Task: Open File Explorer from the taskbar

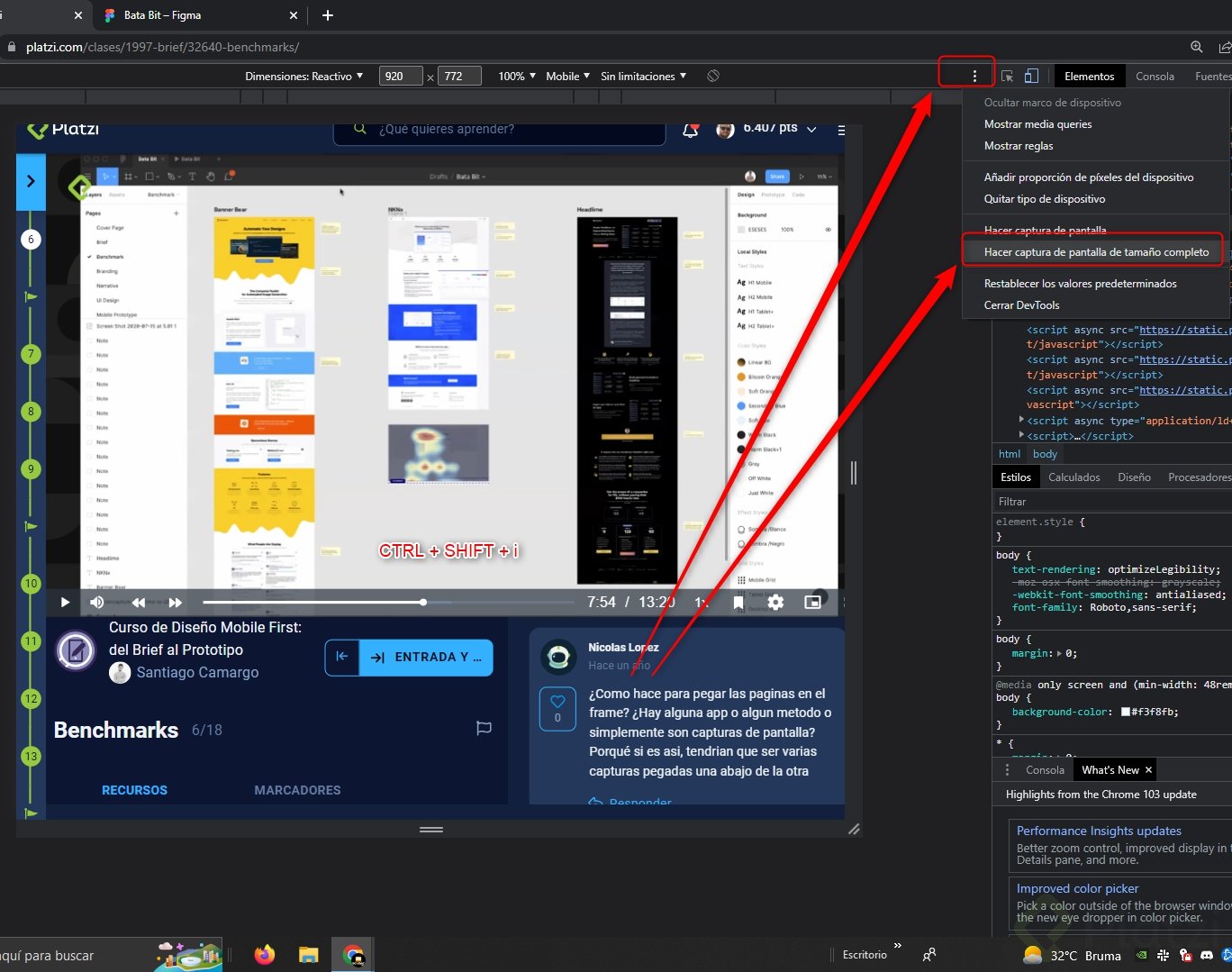Action: (x=309, y=955)
